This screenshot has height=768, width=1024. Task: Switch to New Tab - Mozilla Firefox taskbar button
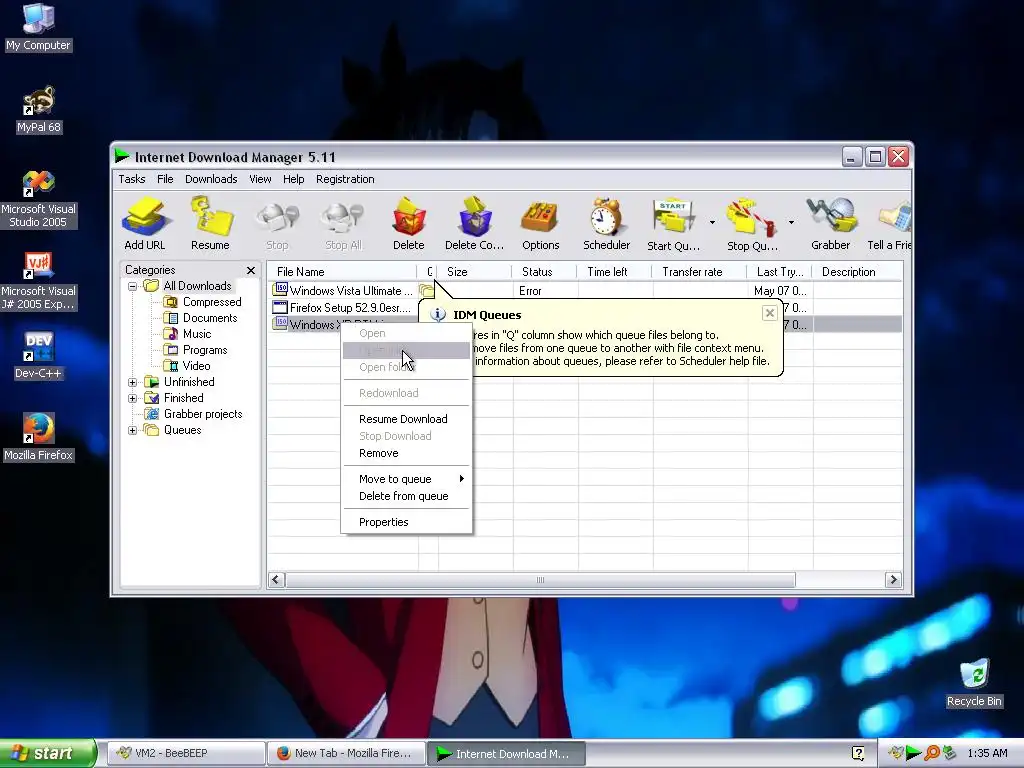pyautogui.click(x=345, y=753)
